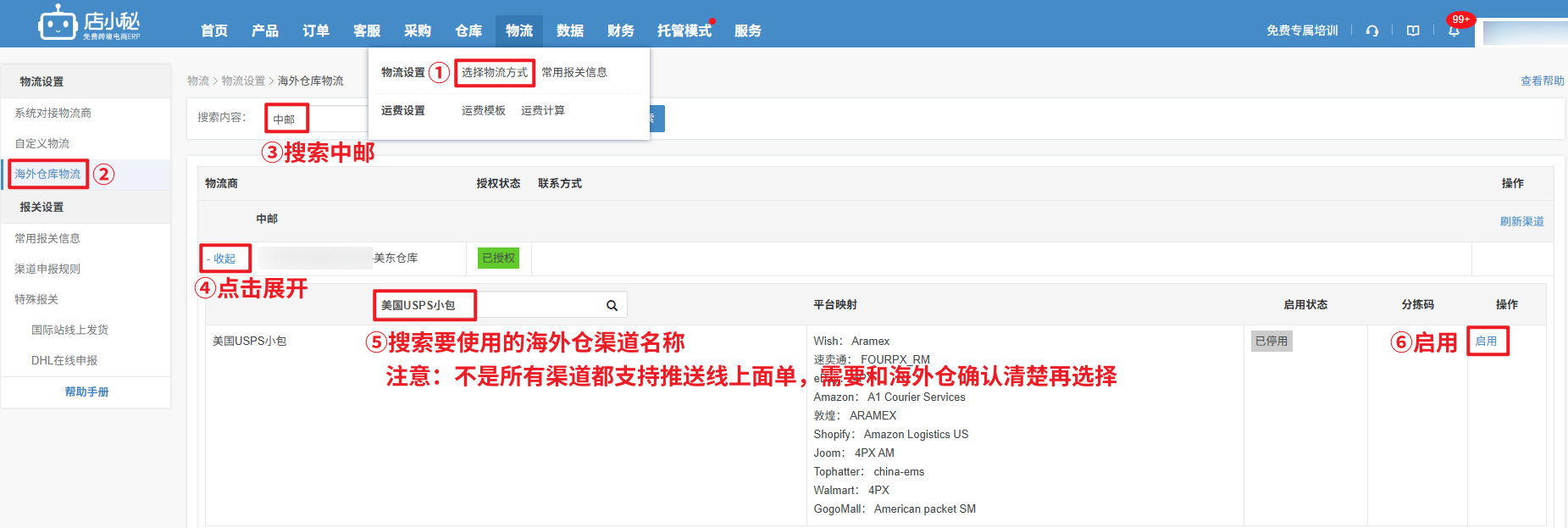The height and width of the screenshot is (528, 1568).
Task: Click the 联系方式 column header
Action: pyautogui.click(x=560, y=184)
